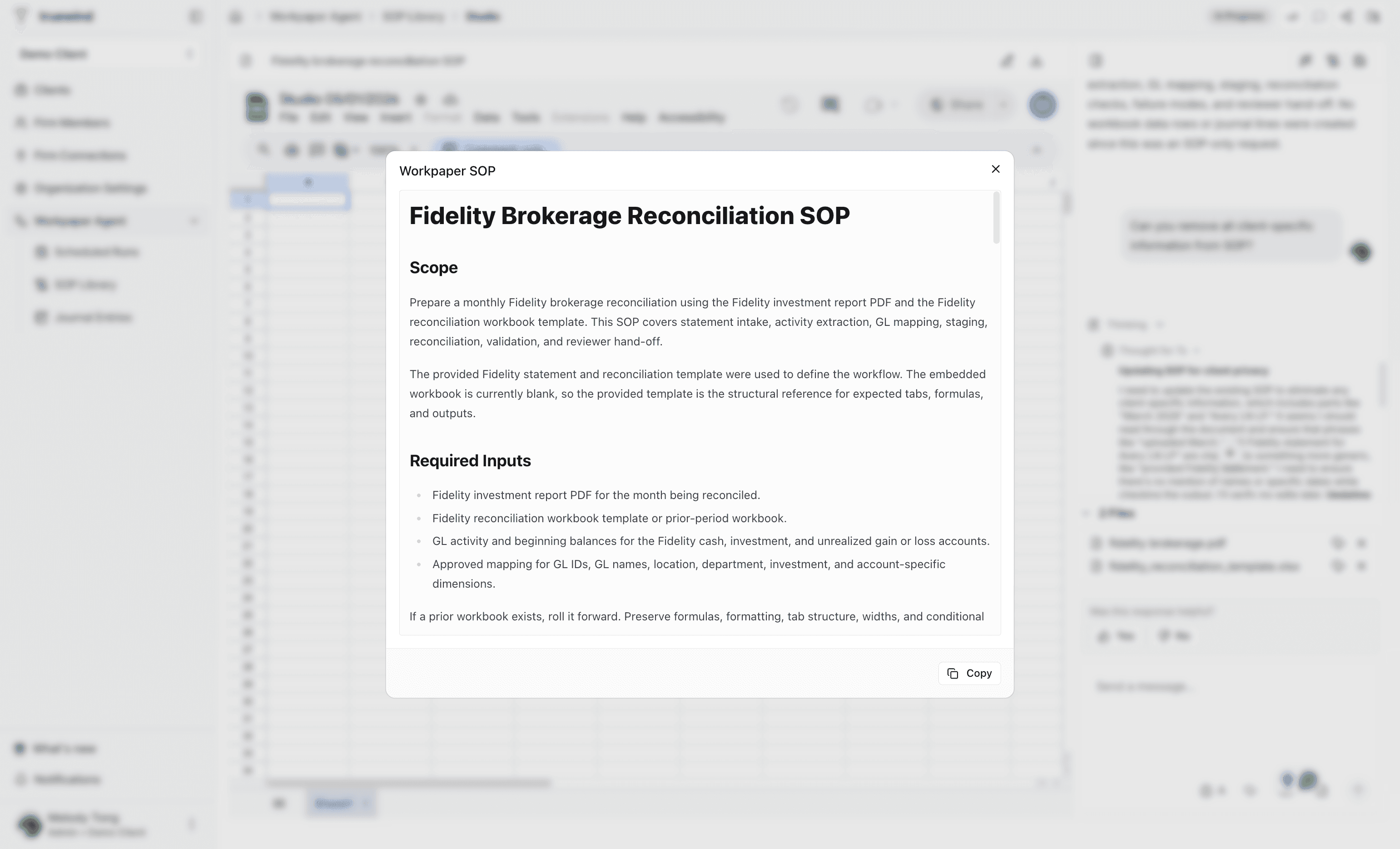Click the bullet 'Fidelity investment report PDF for the month'
Screen dimensions: 1400x849
click(596, 495)
